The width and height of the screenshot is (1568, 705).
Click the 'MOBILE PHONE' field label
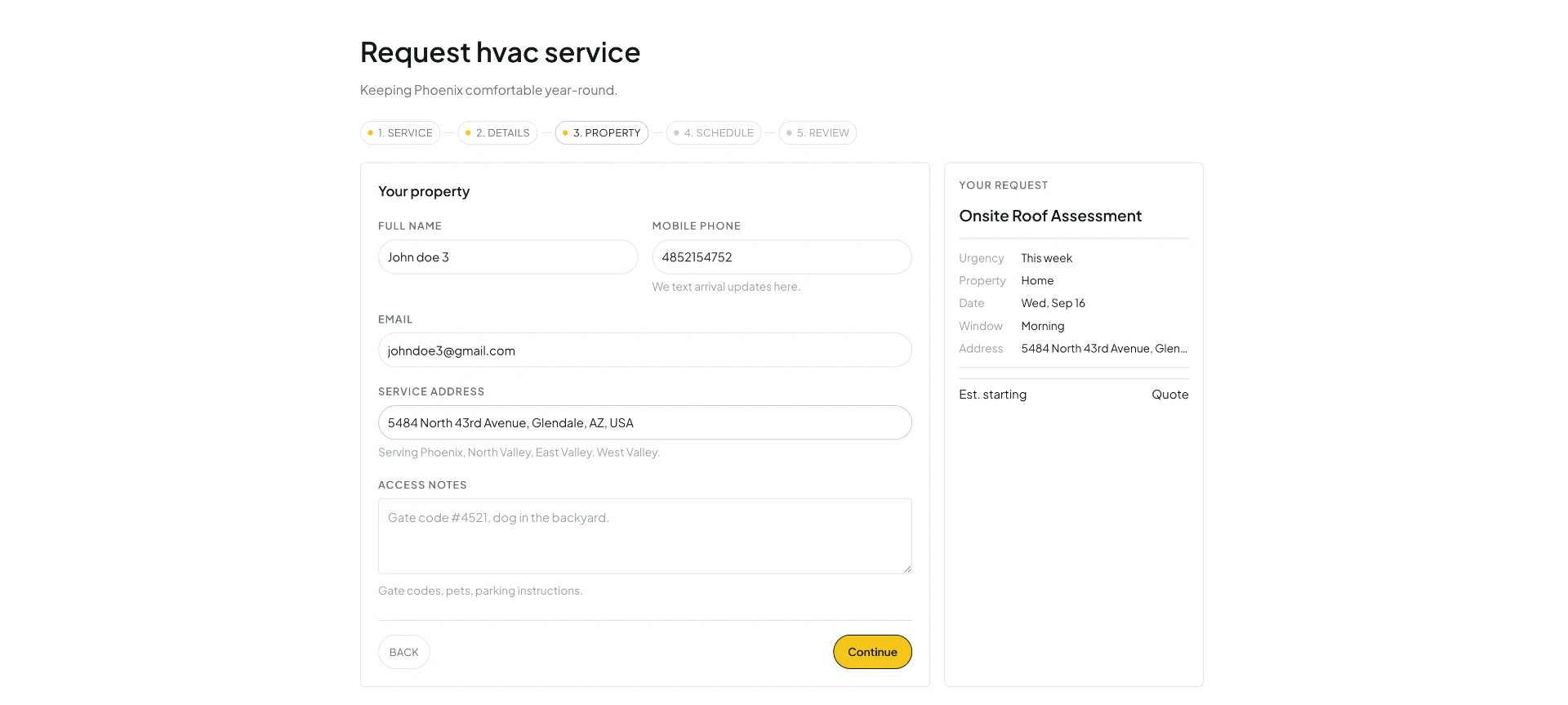(x=697, y=226)
